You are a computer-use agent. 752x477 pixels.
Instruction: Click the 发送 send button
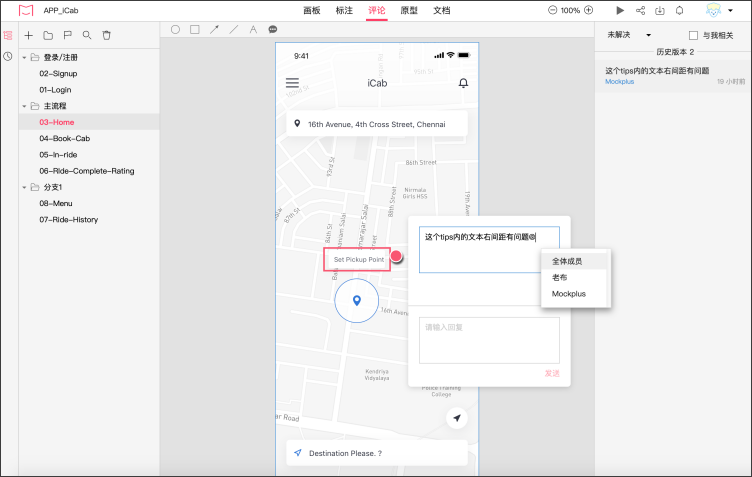(x=551, y=374)
